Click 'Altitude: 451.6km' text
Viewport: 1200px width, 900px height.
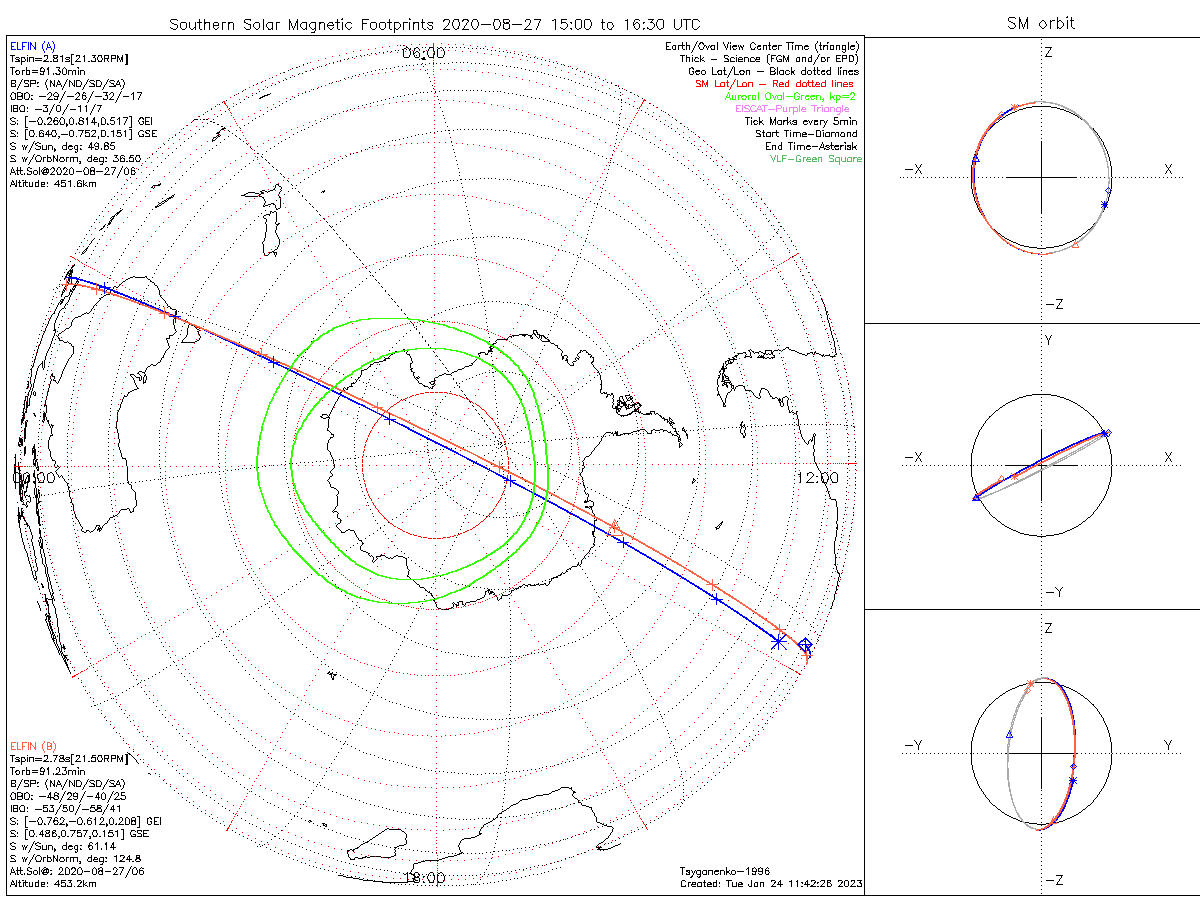52,184
